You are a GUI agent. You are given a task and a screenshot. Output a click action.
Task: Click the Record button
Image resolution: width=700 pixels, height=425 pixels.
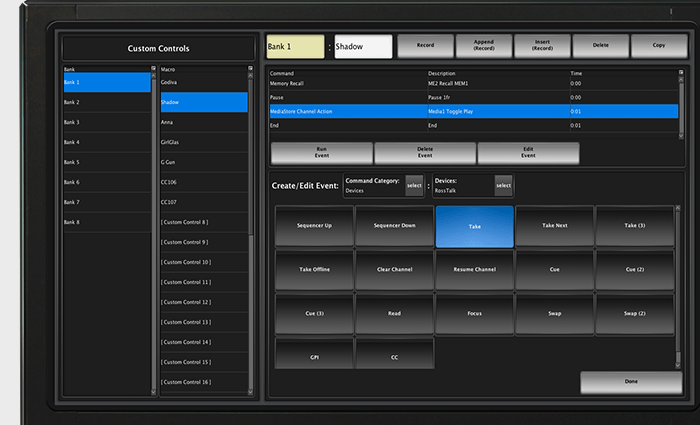tap(426, 46)
